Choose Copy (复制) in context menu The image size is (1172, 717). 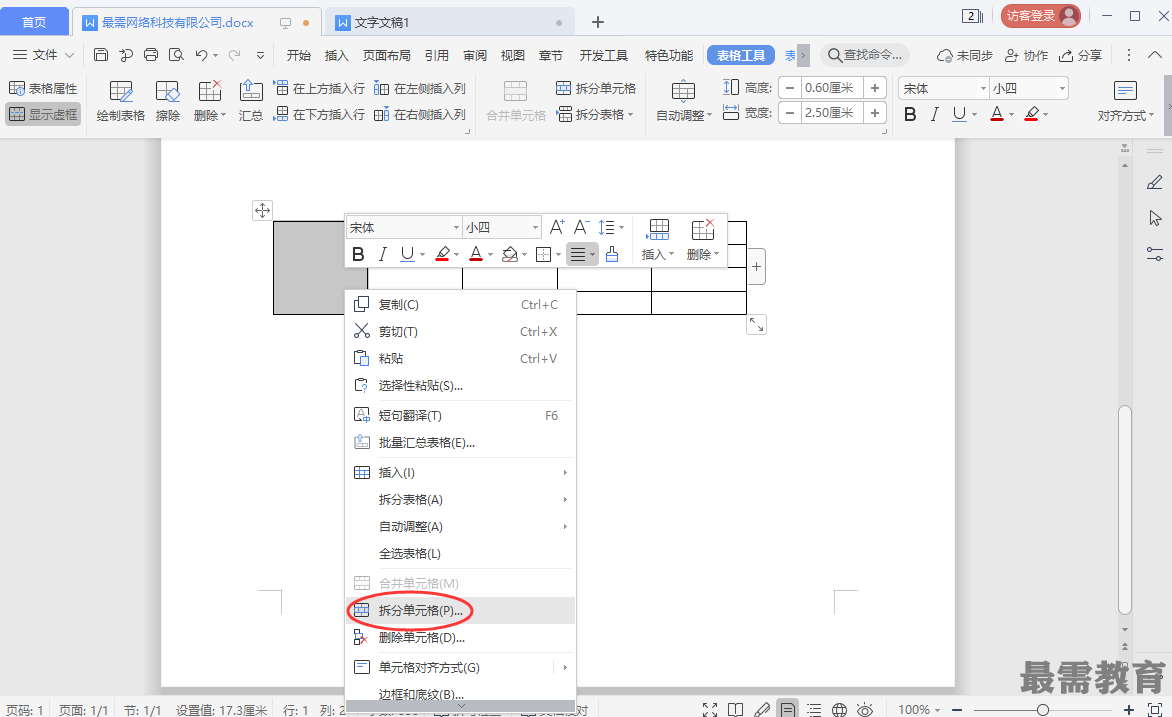tap(460, 304)
